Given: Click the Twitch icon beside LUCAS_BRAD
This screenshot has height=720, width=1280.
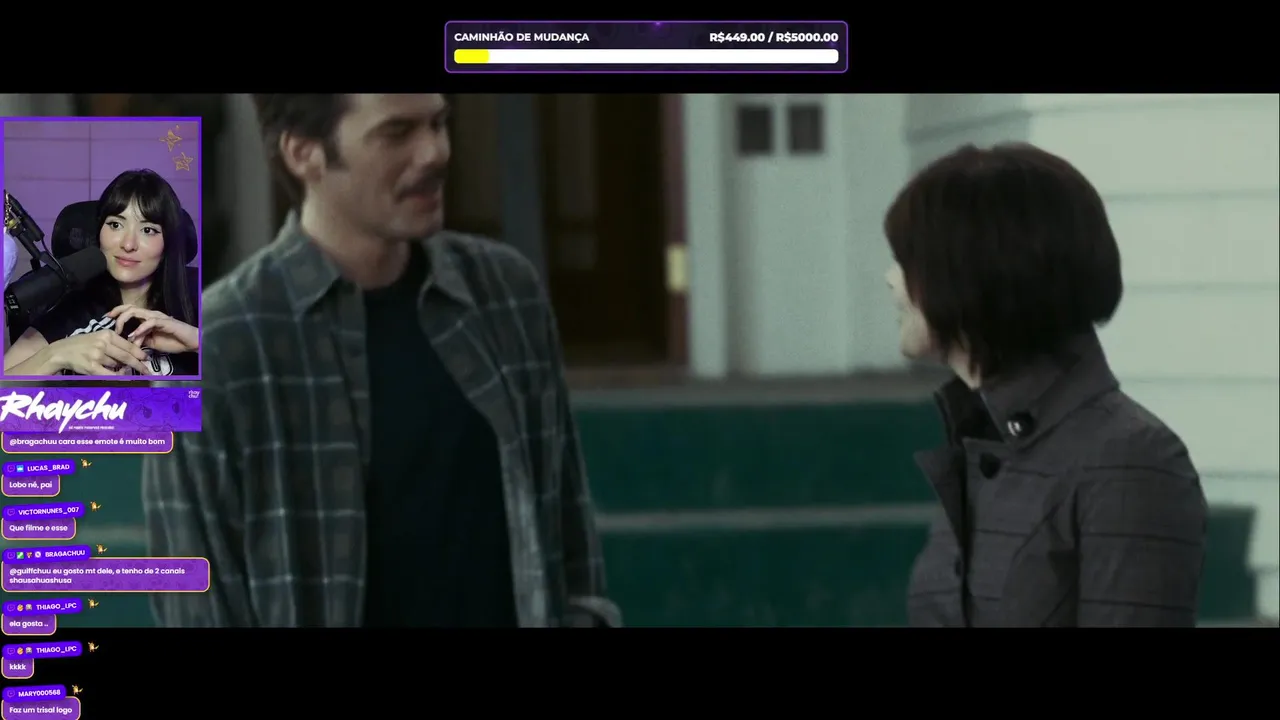Looking at the screenshot, I should [x=10, y=468].
